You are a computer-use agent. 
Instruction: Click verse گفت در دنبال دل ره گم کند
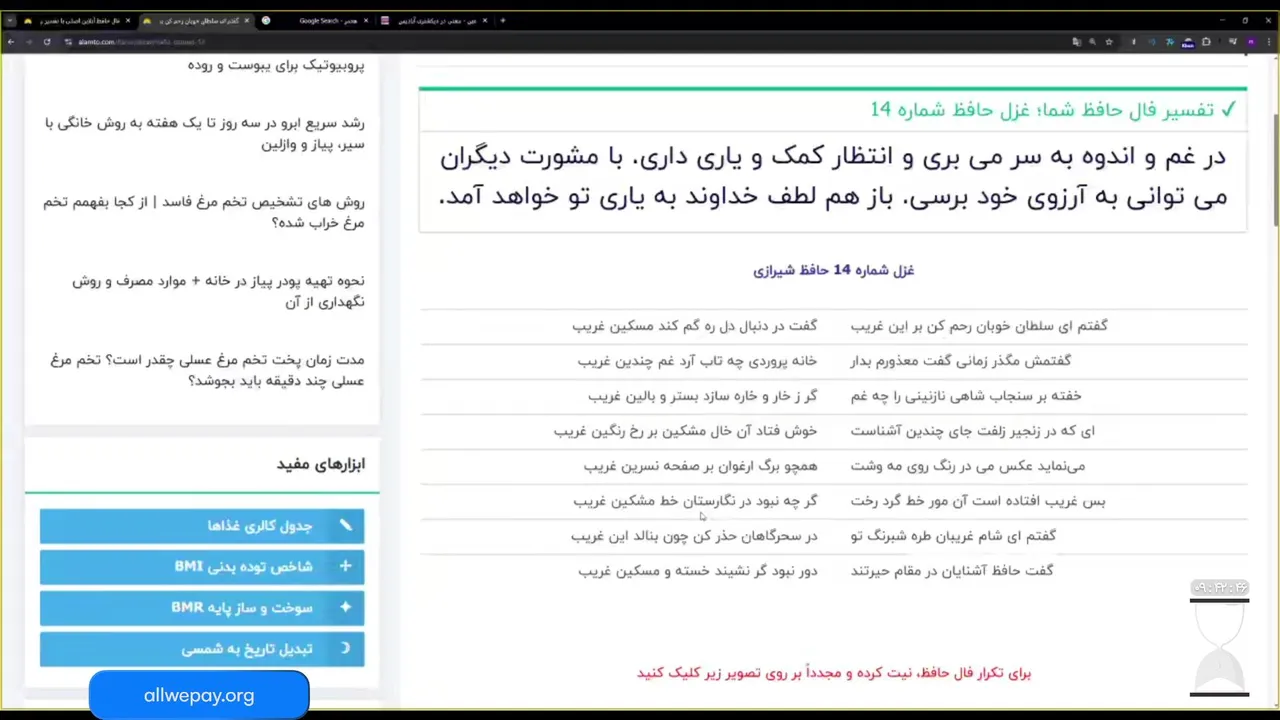pos(694,326)
